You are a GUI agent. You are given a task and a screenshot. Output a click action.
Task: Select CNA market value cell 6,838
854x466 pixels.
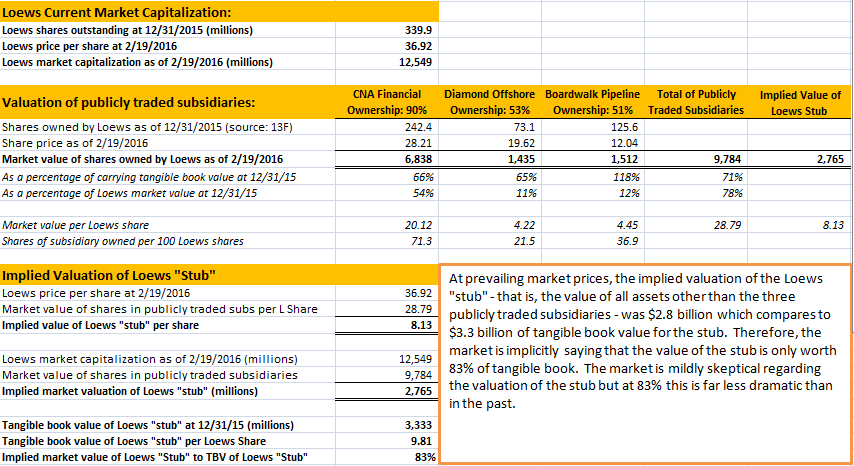tap(418, 159)
